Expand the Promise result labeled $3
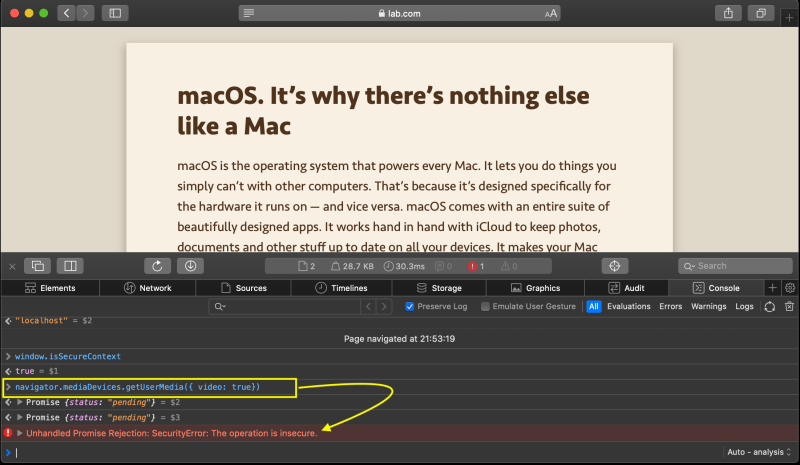The height and width of the screenshot is (465, 800). click(20, 417)
